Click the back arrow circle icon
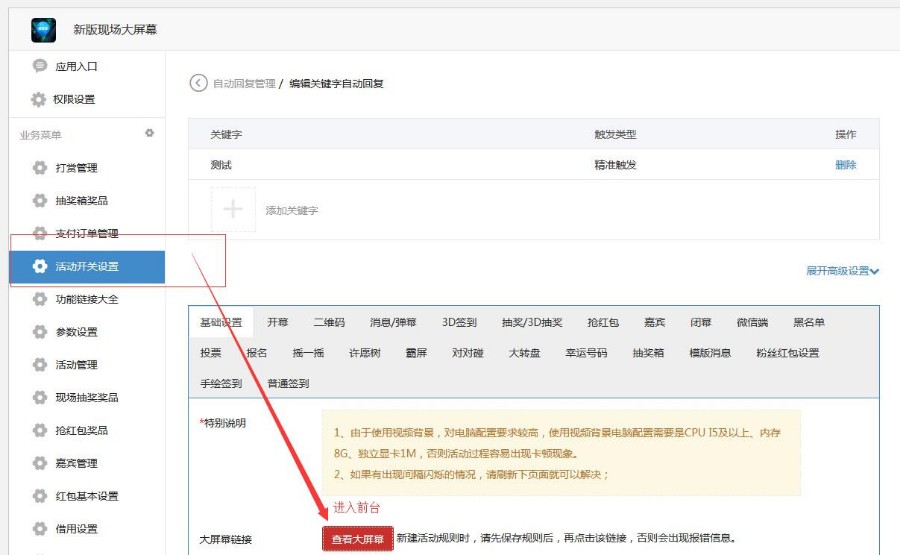Image resolution: width=900 pixels, height=555 pixels. pyautogui.click(x=198, y=83)
